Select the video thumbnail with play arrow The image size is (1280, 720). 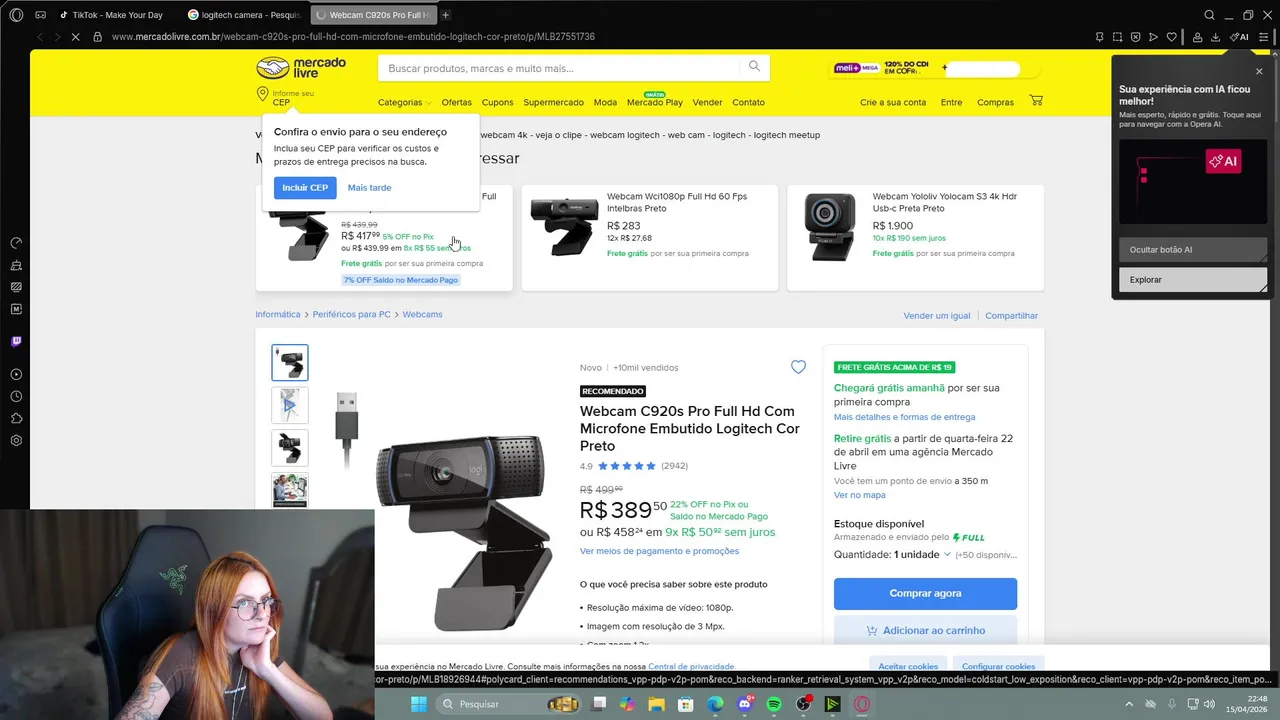290,405
